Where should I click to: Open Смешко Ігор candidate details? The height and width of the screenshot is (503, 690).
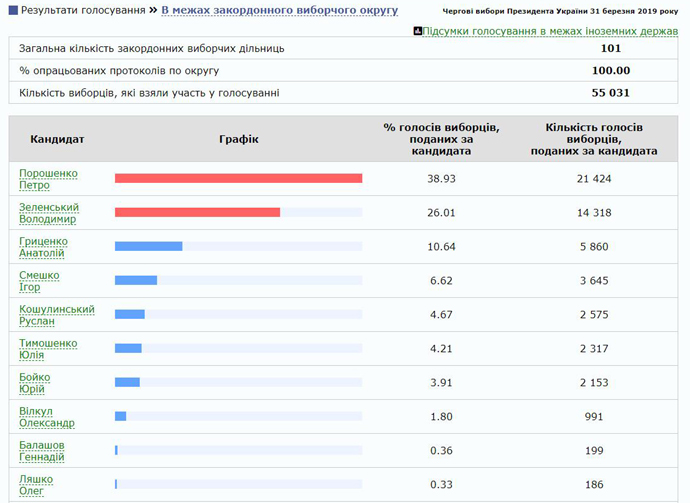[x=39, y=281]
